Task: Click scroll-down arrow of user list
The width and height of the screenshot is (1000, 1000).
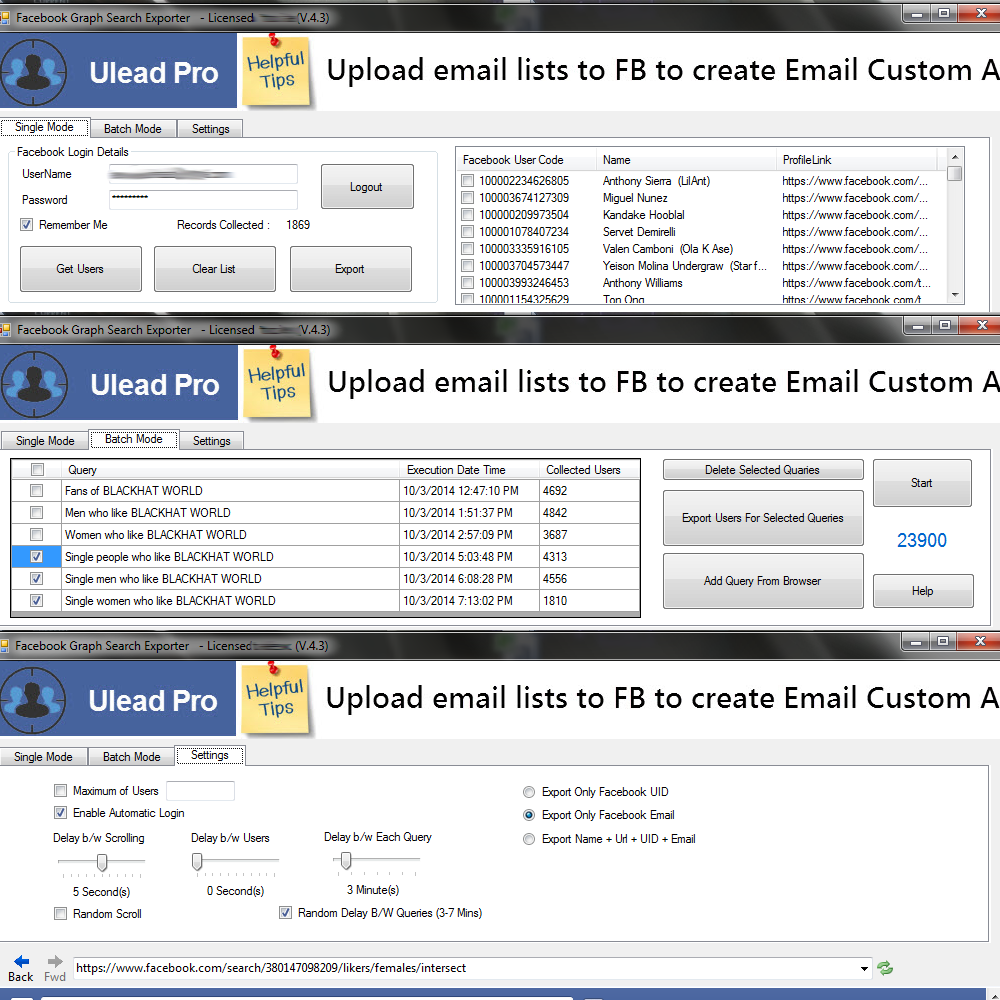Action: click(955, 294)
